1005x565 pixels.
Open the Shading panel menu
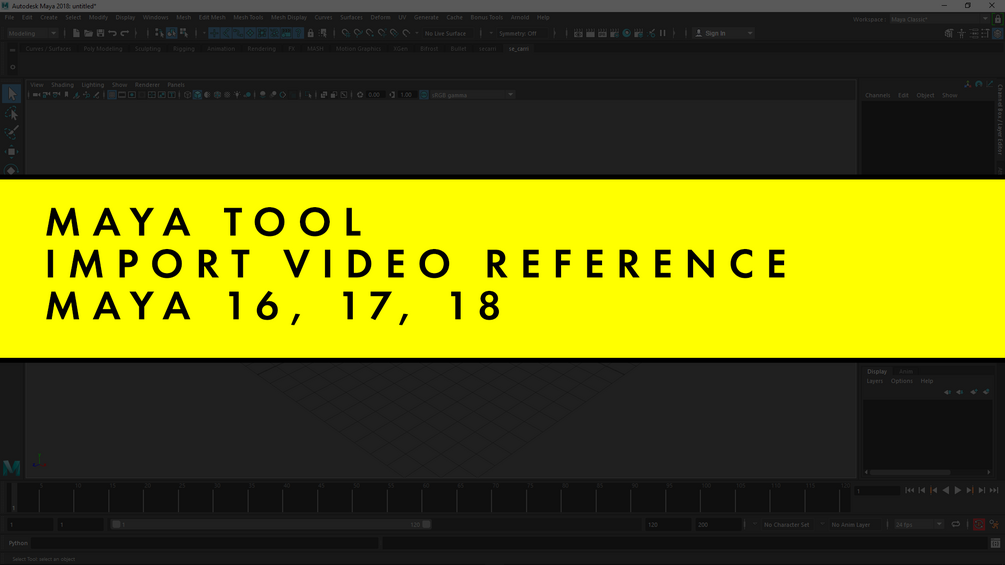click(62, 85)
